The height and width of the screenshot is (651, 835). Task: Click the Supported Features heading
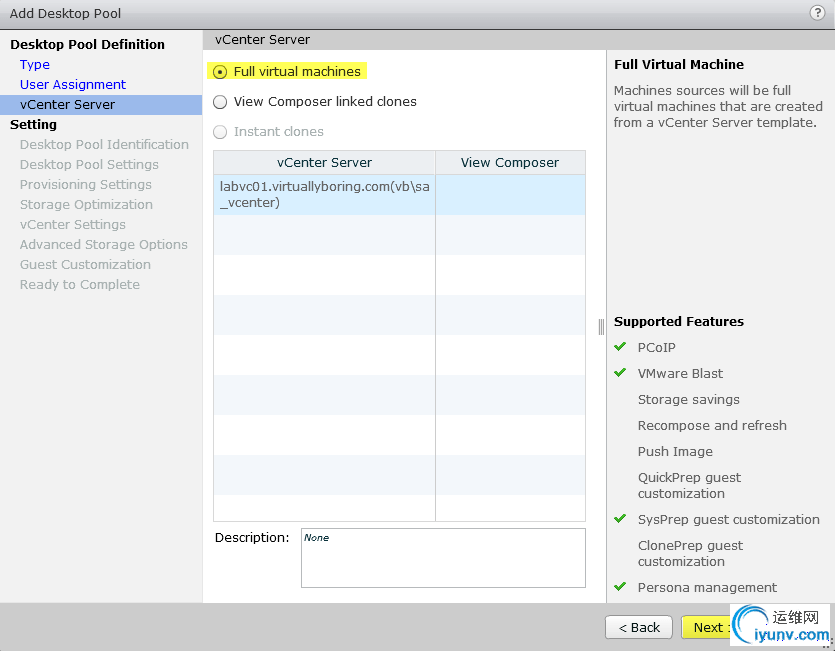pos(679,322)
